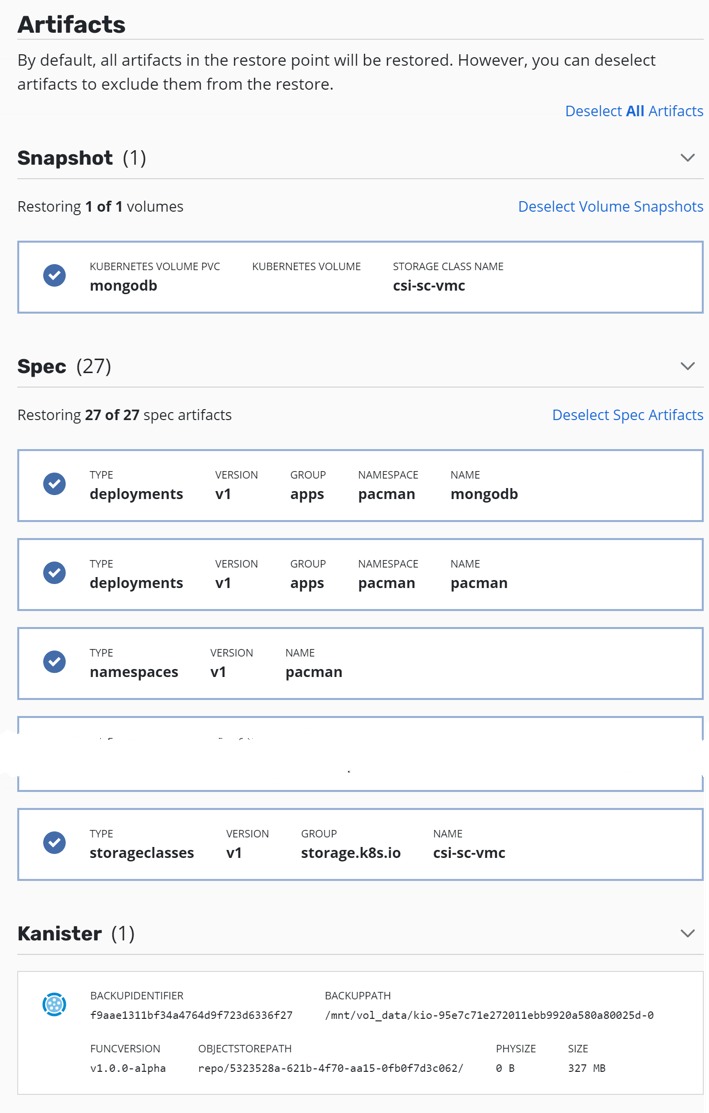Click 'Restoring 1 of 1 volumes' text
709x1113 pixels.
point(100,207)
